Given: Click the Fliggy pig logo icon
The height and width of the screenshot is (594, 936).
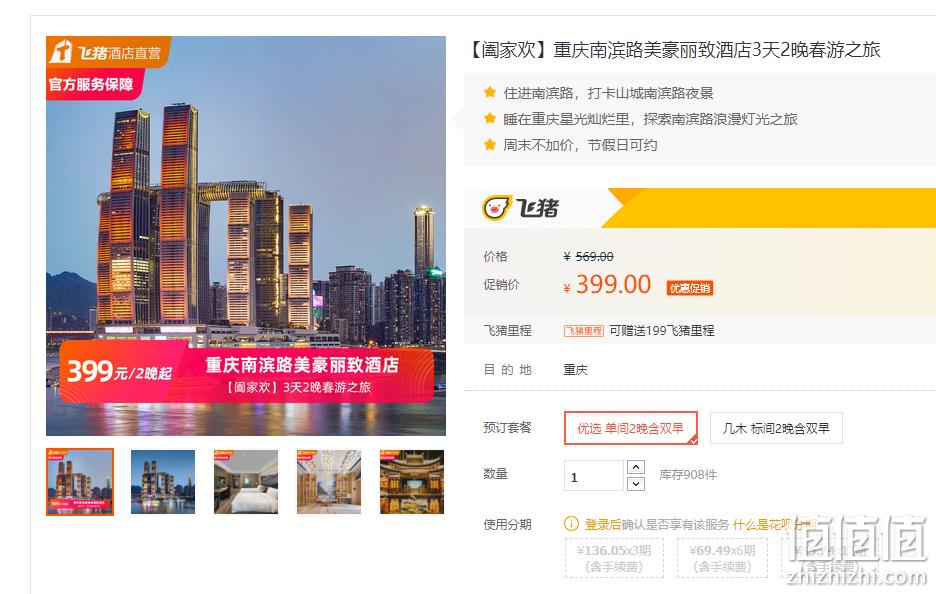Looking at the screenshot, I should coord(497,208).
